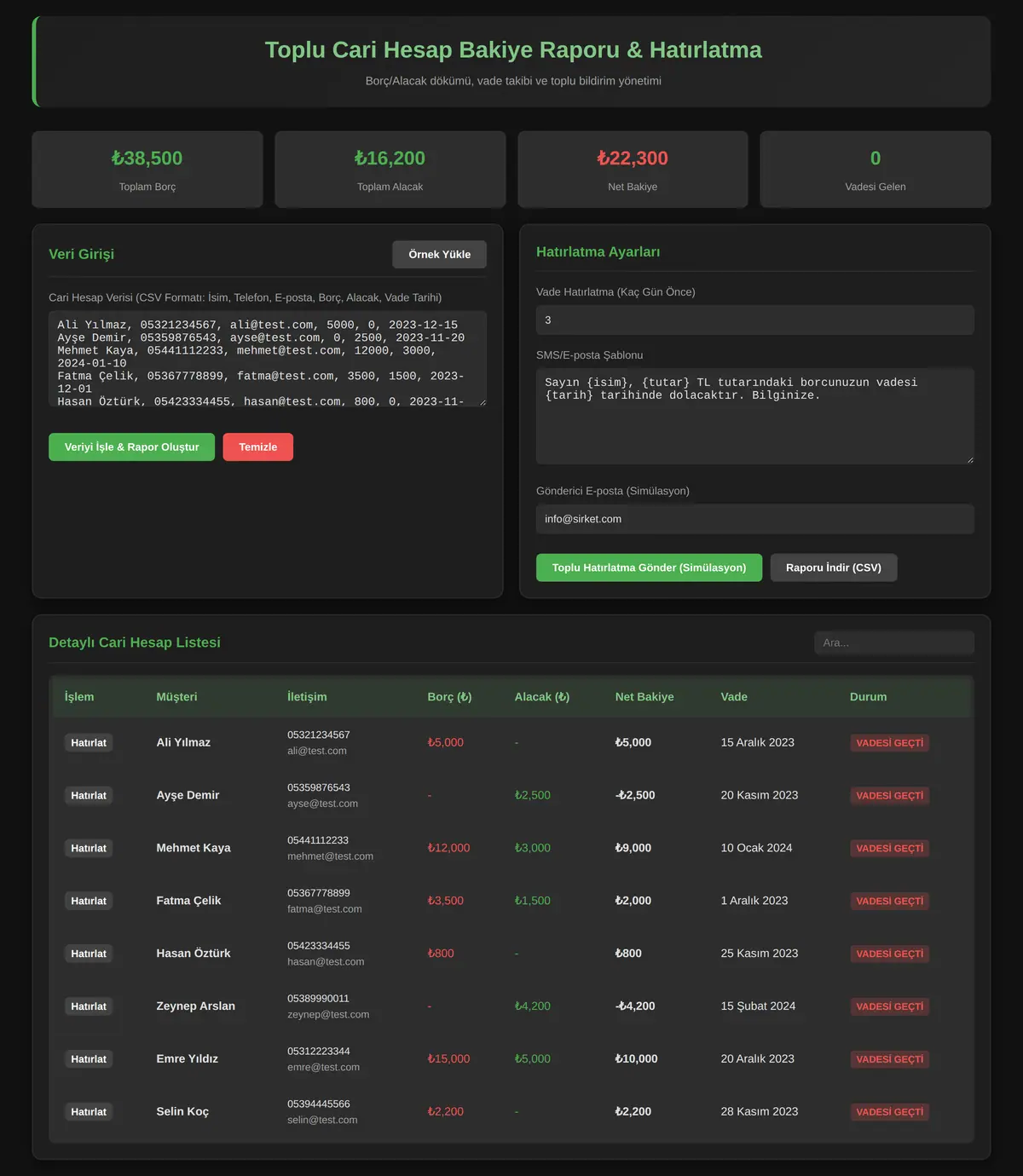Screen dimensions: 1023x1176
Task: Click the ₺38,500 Toplam Borç card
Action: pos(147,170)
